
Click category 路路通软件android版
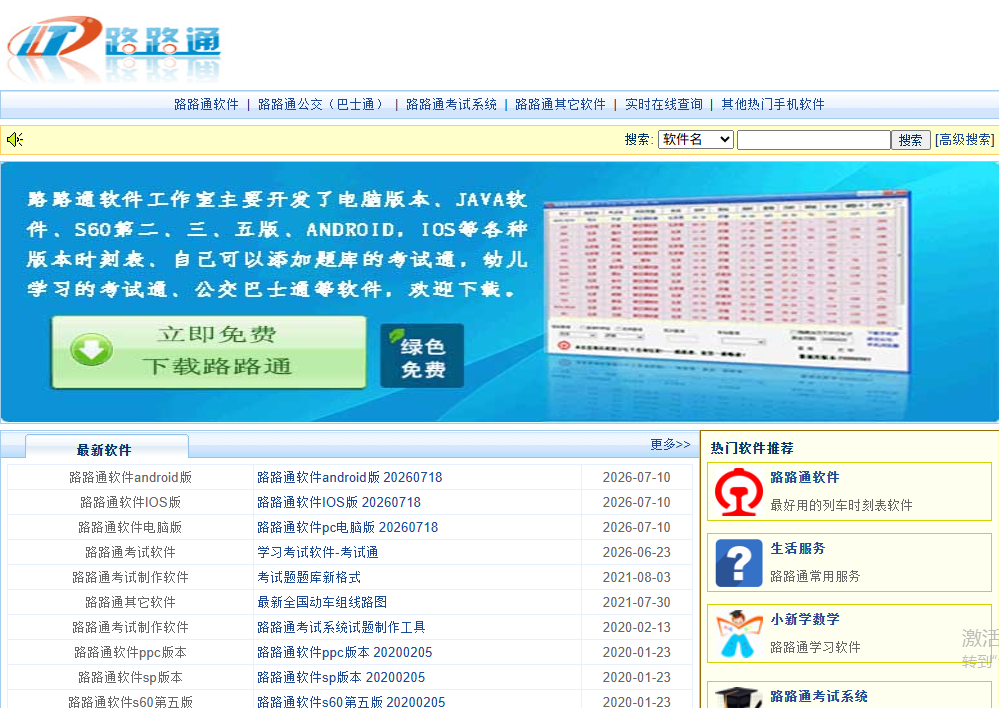(x=131, y=477)
